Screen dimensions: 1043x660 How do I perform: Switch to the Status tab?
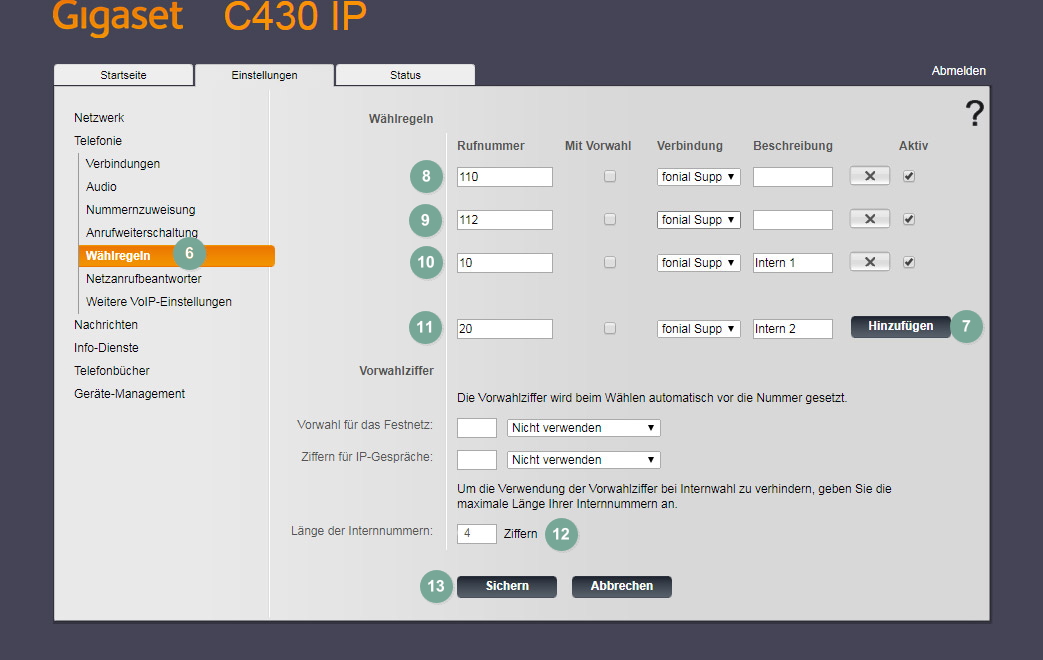click(405, 75)
